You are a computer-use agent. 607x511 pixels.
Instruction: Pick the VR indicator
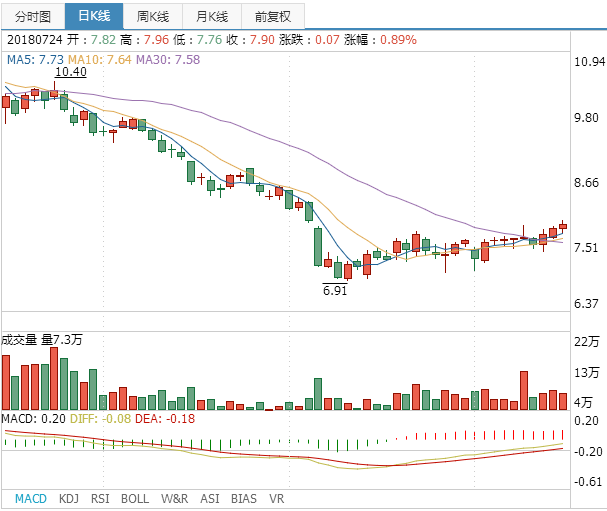(x=276, y=499)
